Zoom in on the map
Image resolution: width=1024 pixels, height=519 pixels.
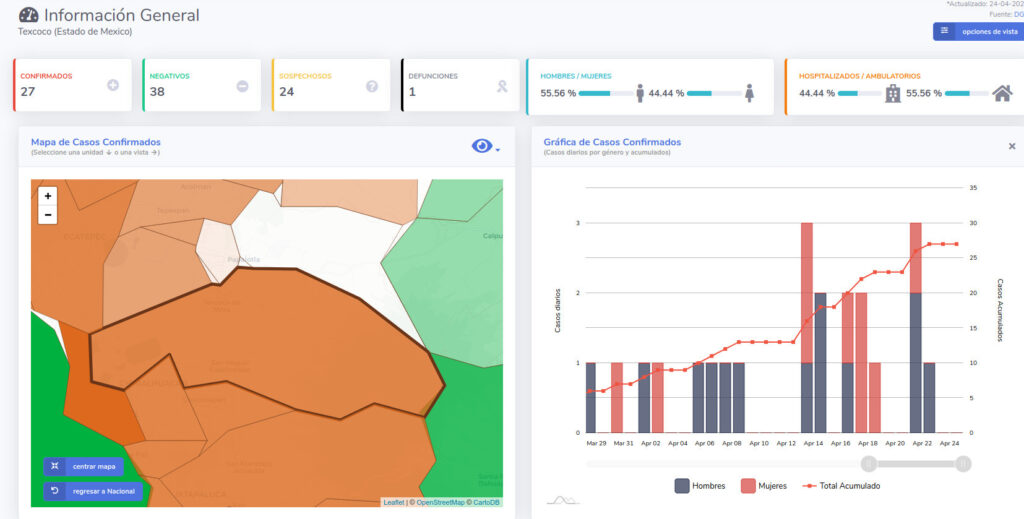47,197
